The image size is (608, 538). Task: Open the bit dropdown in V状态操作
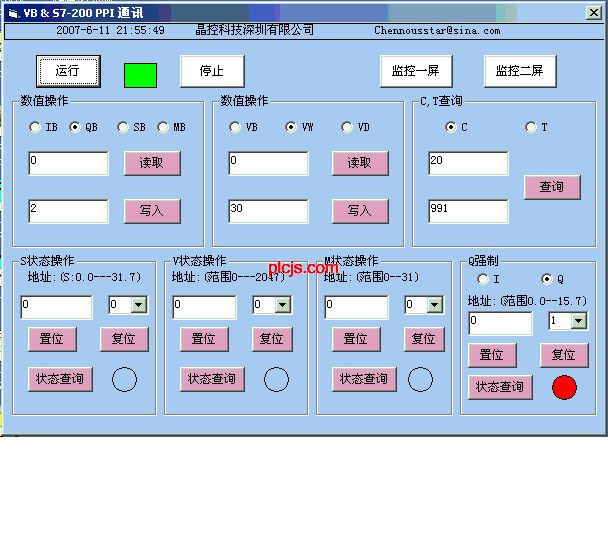(283, 305)
